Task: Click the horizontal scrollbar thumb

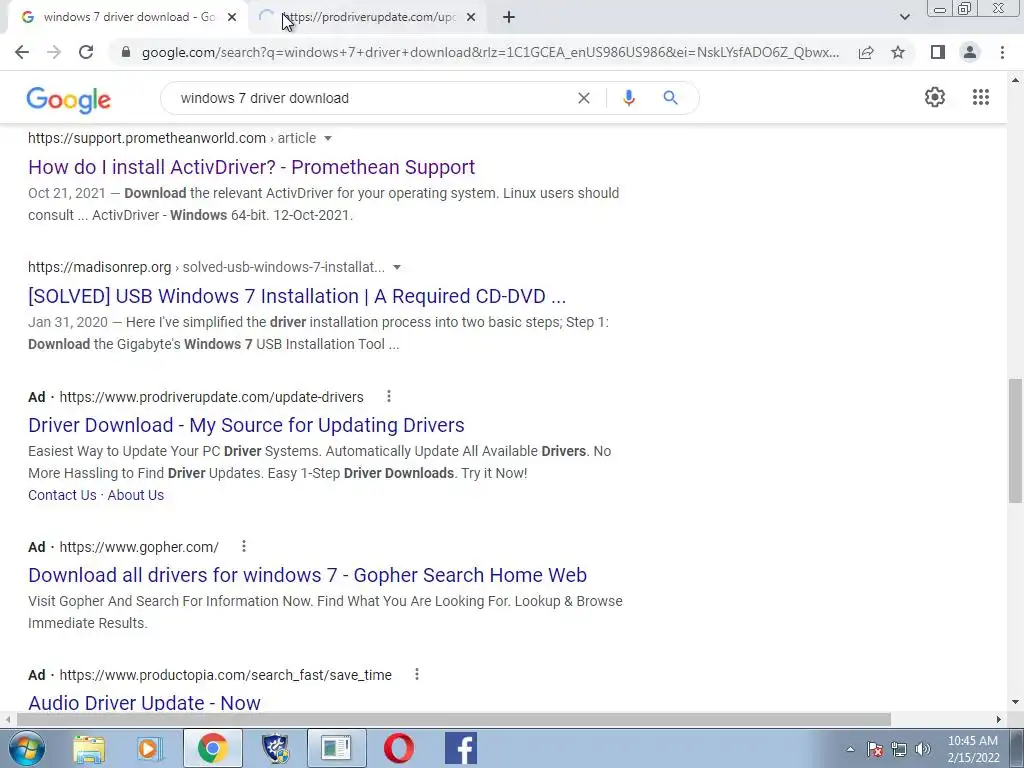Action: (x=454, y=719)
